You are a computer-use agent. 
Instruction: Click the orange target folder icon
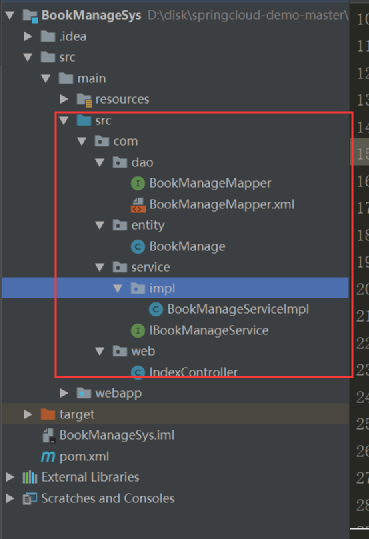[x=48, y=414]
